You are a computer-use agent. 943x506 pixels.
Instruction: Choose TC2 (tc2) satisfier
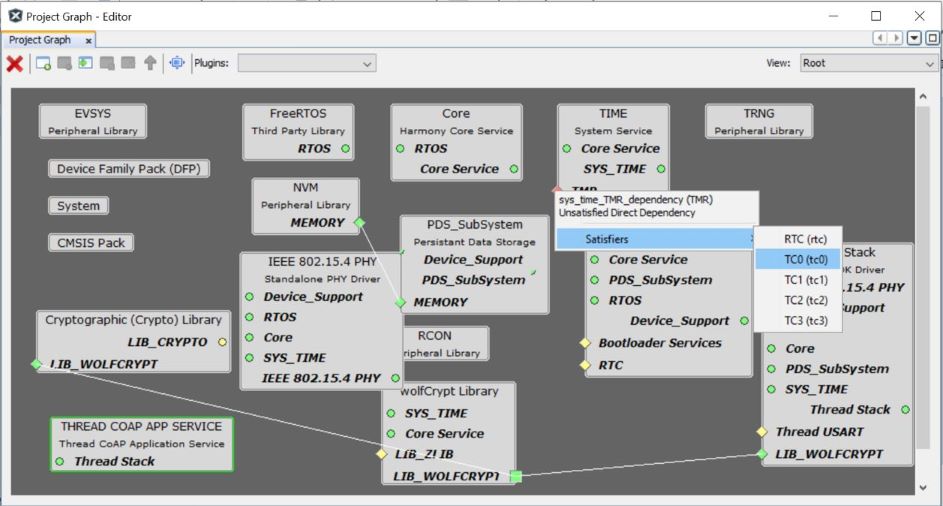[798, 300]
